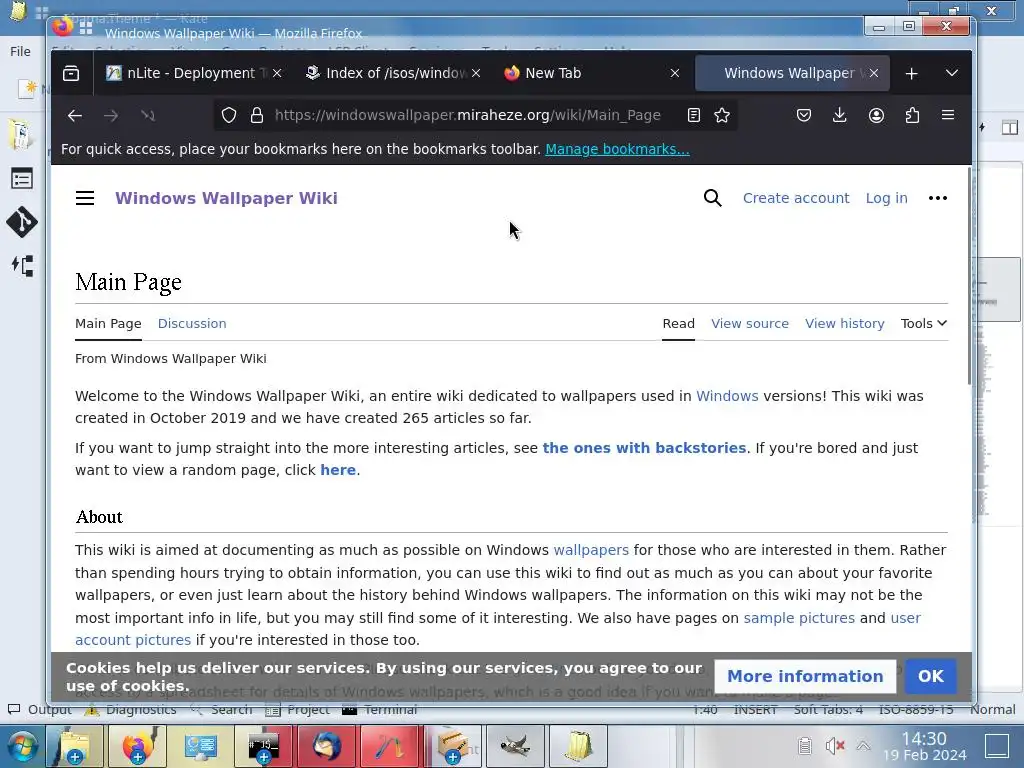Close the nLite tab
The height and width of the screenshot is (768, 1024).
277,73
